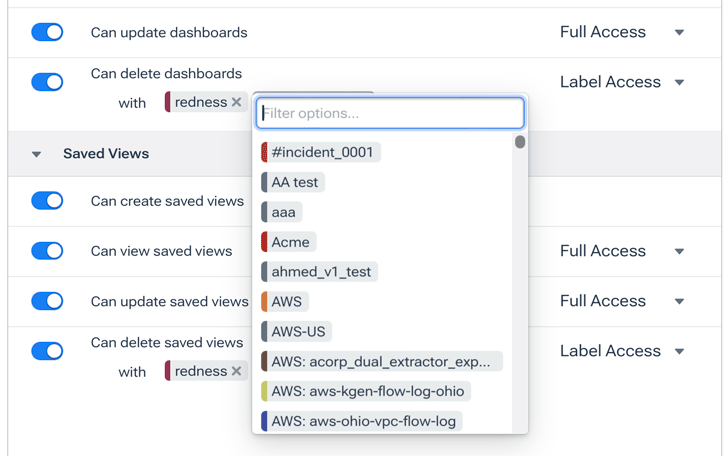
Task: Select the orange AWS label option
Action: tap(285, 301)
